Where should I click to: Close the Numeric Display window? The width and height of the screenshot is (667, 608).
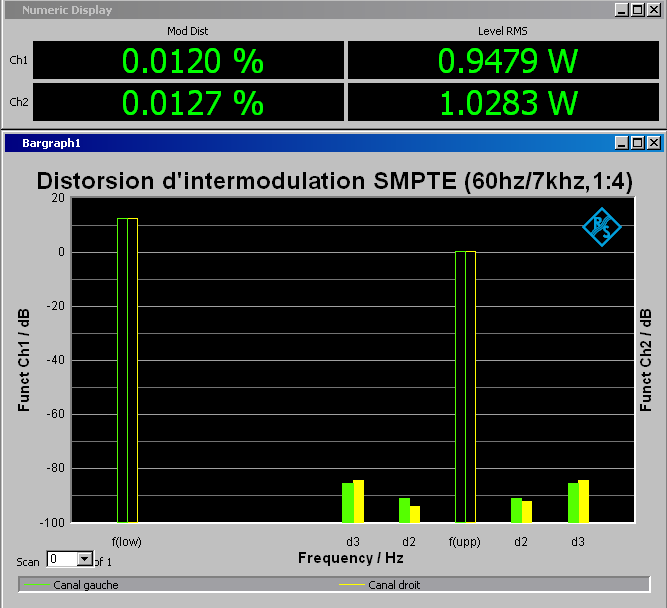click(x=653, y=10)
